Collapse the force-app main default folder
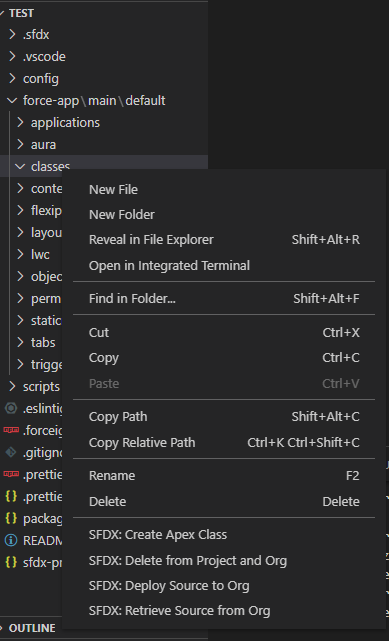 tap(12, 100)
